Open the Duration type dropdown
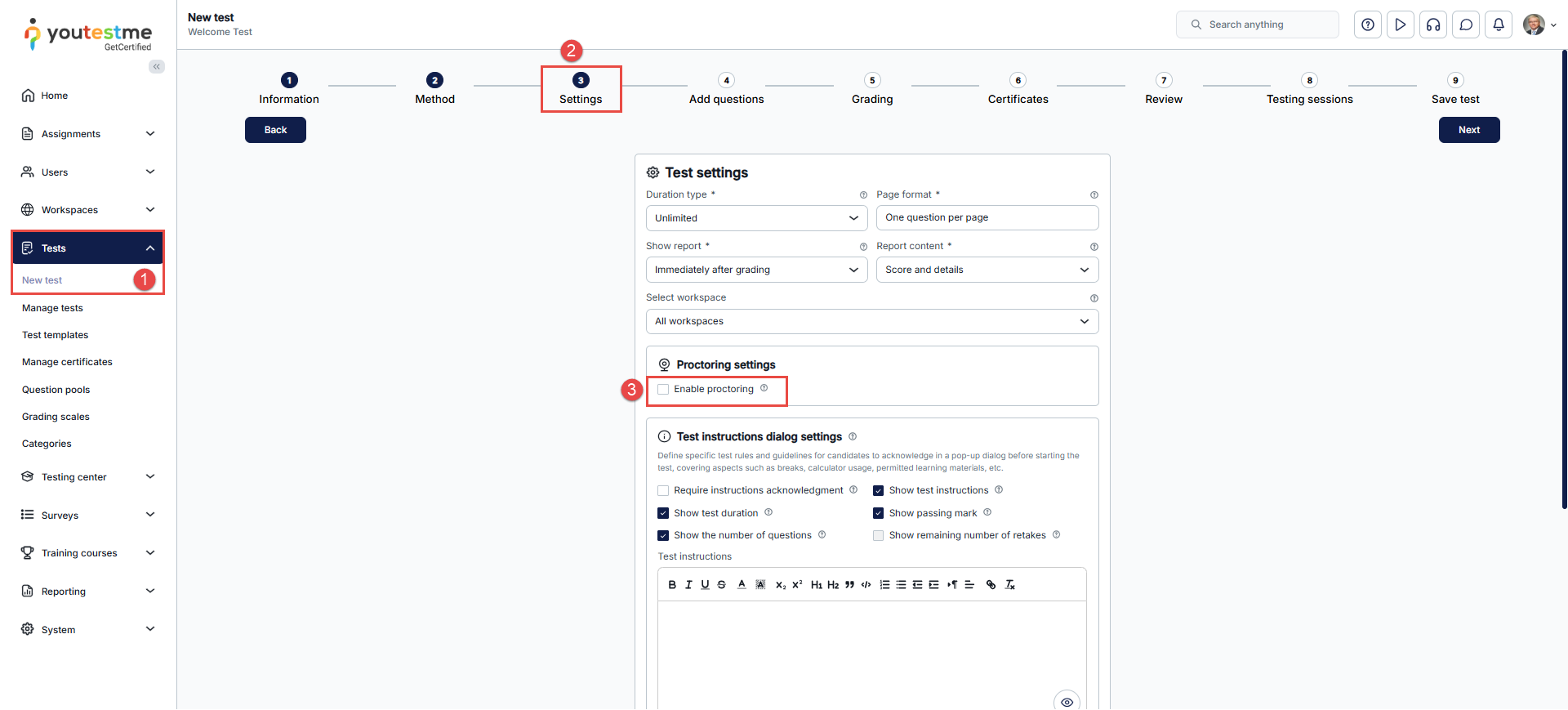The width and height of the screenshot is (1568, 710). 756,218
